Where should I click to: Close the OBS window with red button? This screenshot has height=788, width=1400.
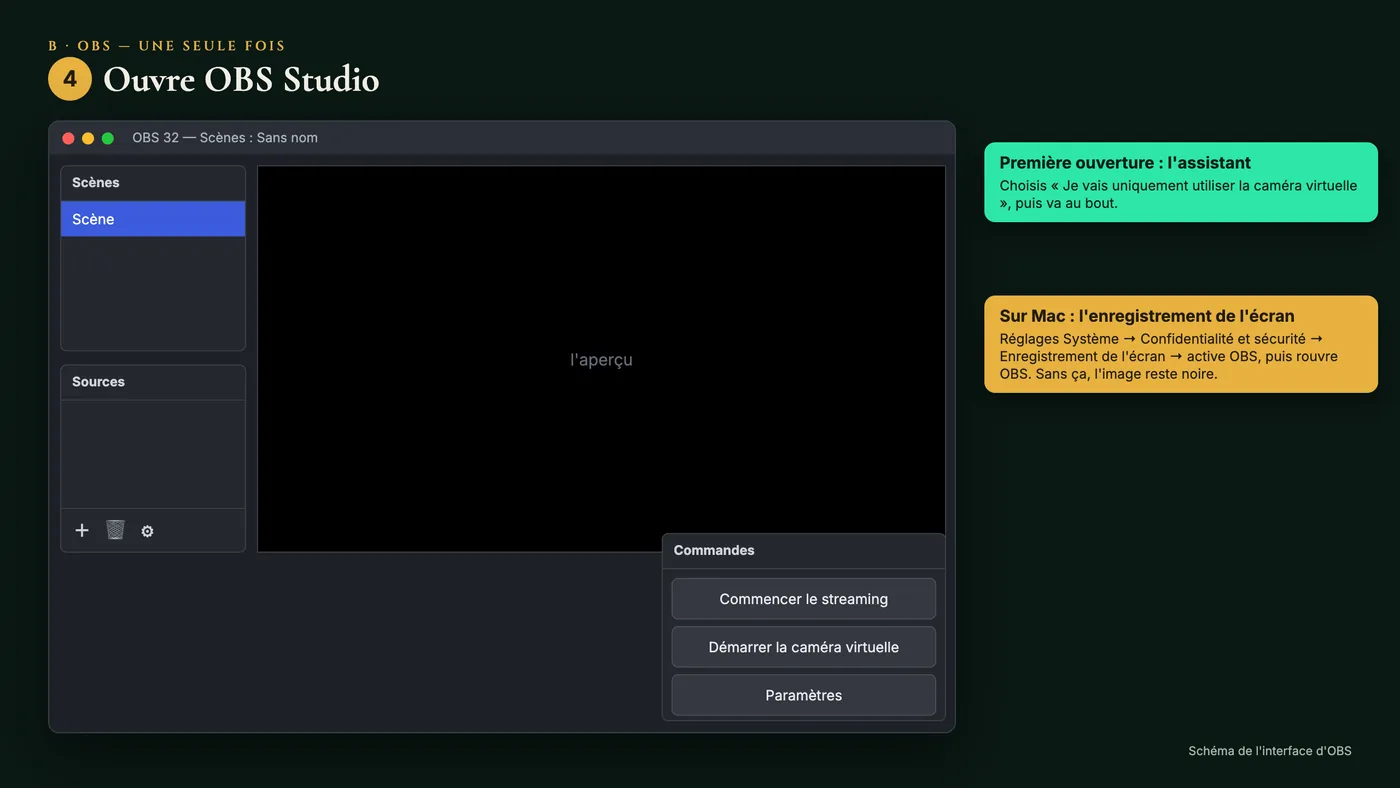point(68,138)
